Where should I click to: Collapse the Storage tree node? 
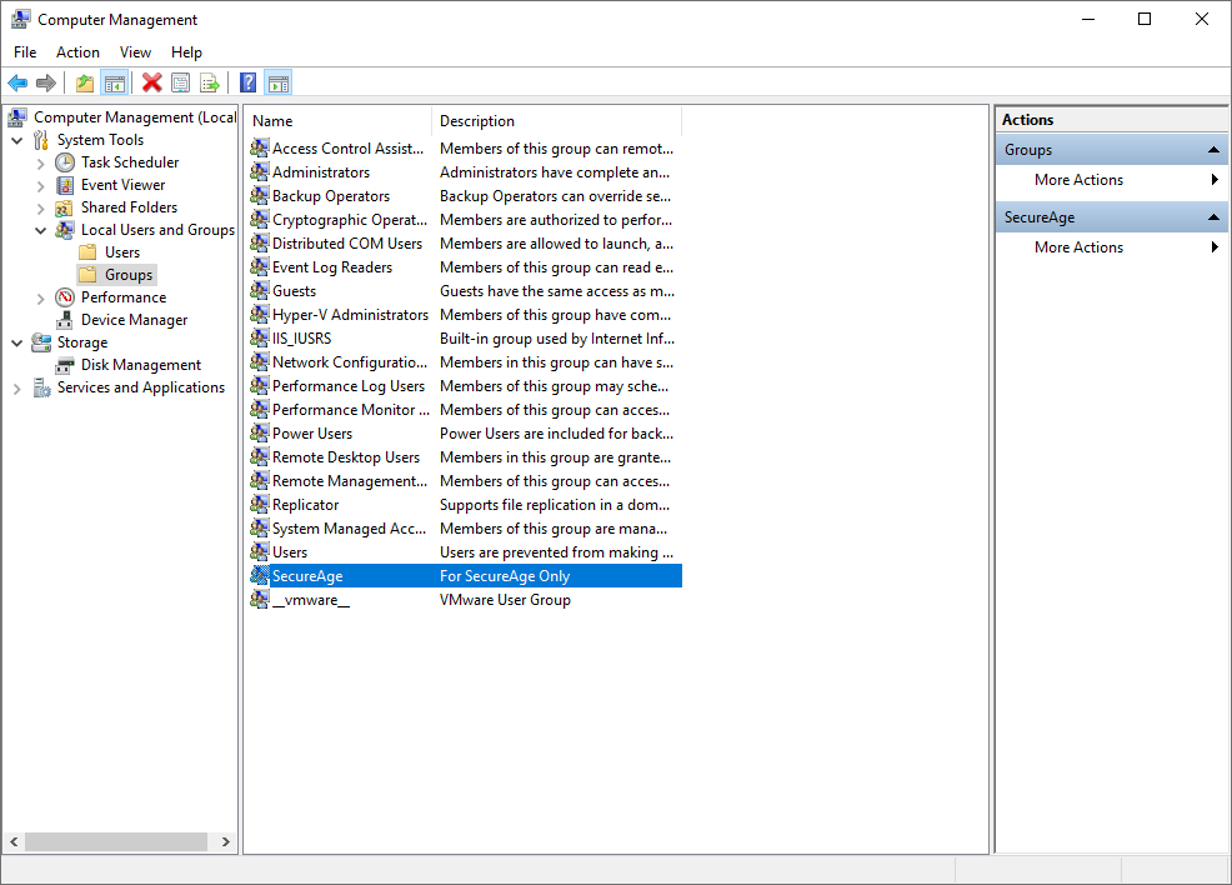coord(17,343)
